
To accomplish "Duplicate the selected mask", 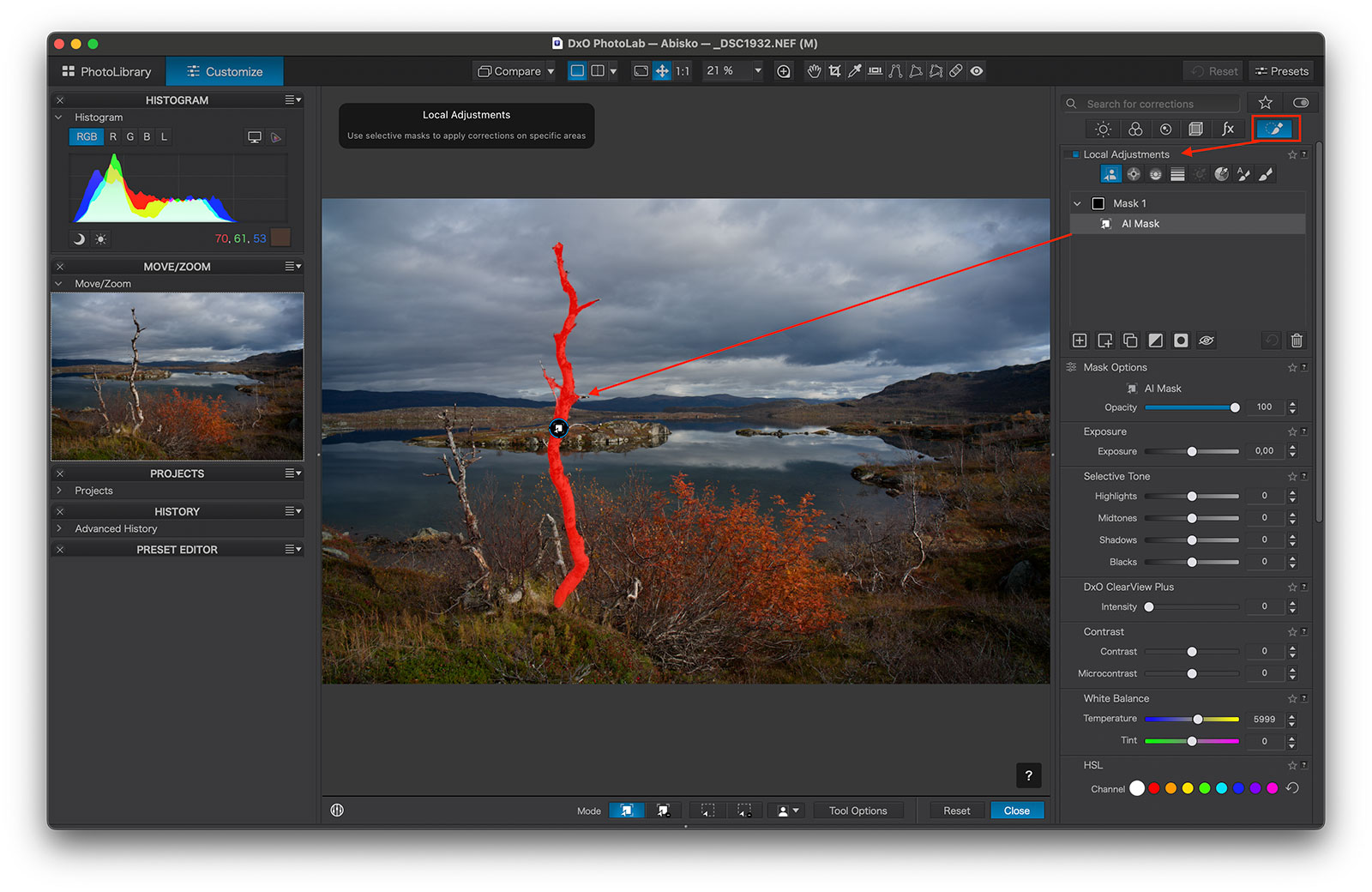I will coord(1130,341).
